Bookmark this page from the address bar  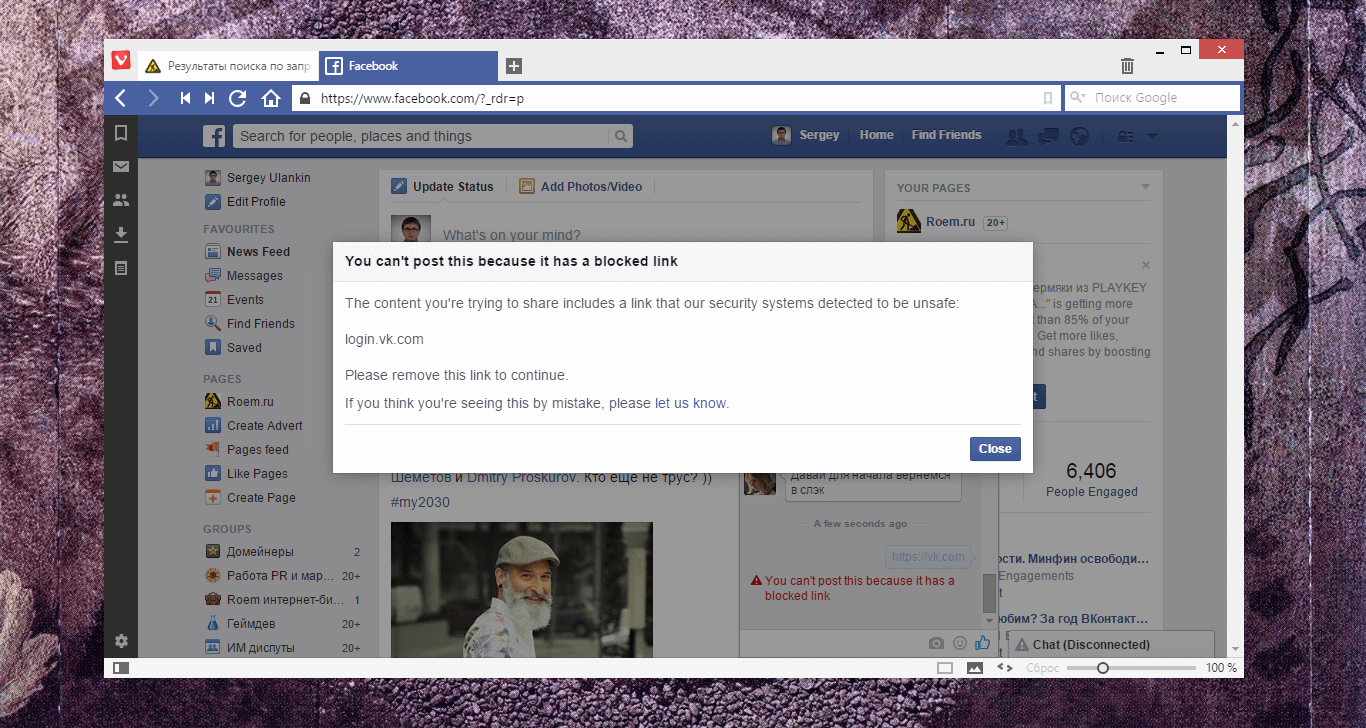point(1047,98)
